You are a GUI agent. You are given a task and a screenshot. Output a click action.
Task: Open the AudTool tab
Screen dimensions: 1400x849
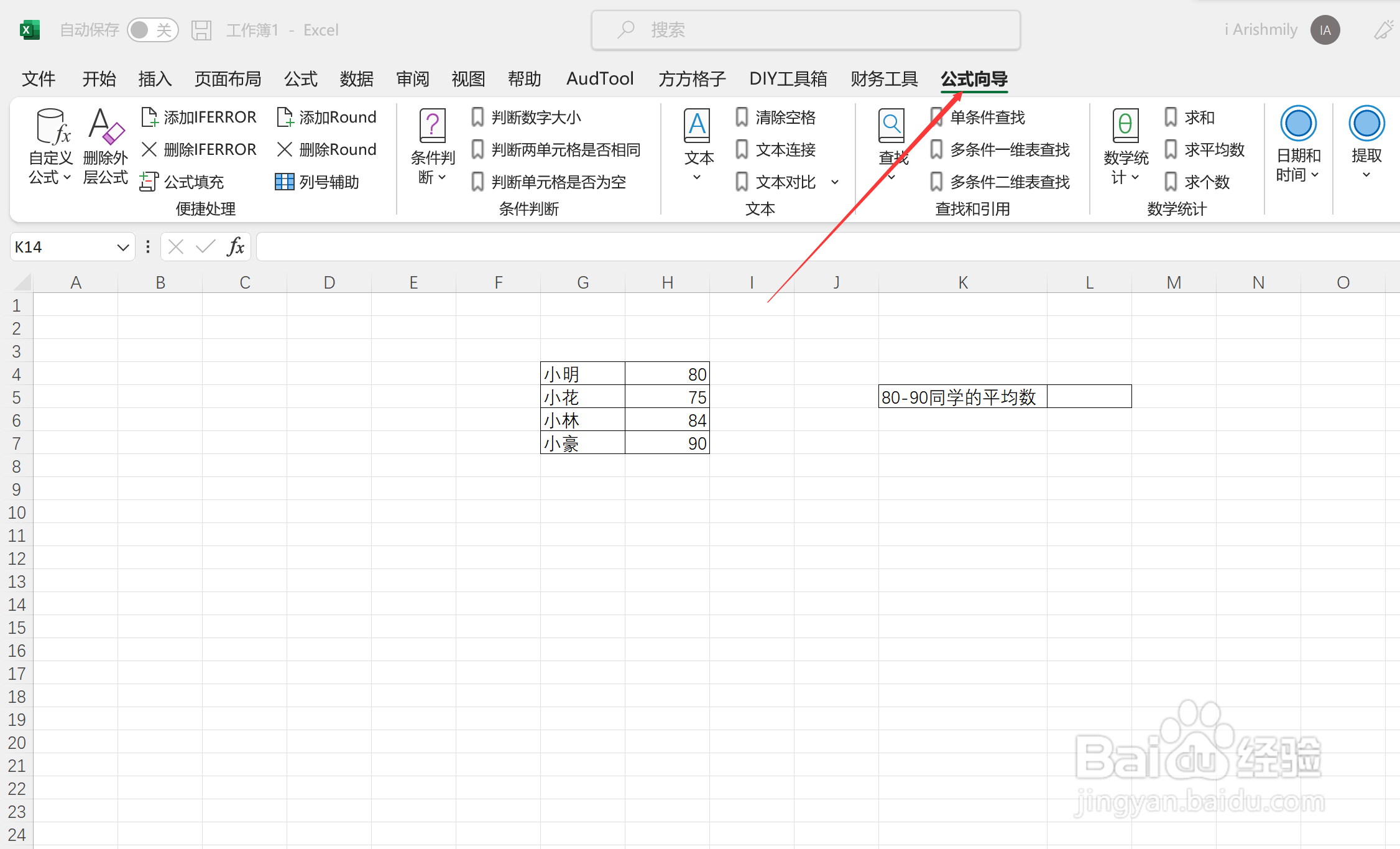[600, 79]
